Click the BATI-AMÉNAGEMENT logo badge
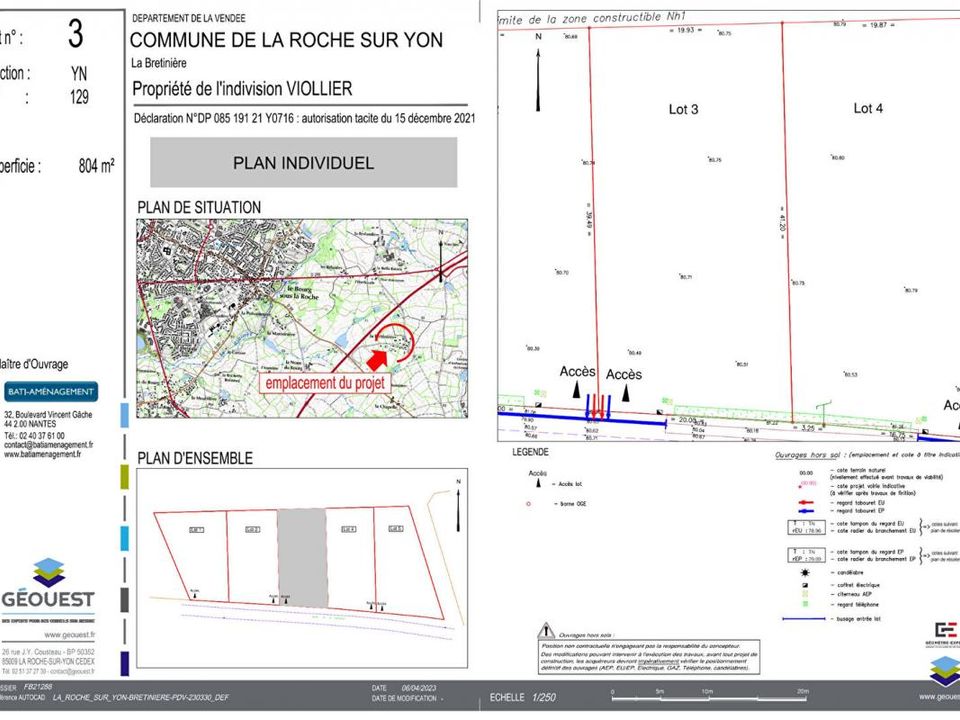Screen dimensions: 960x720 coord(51,392)
